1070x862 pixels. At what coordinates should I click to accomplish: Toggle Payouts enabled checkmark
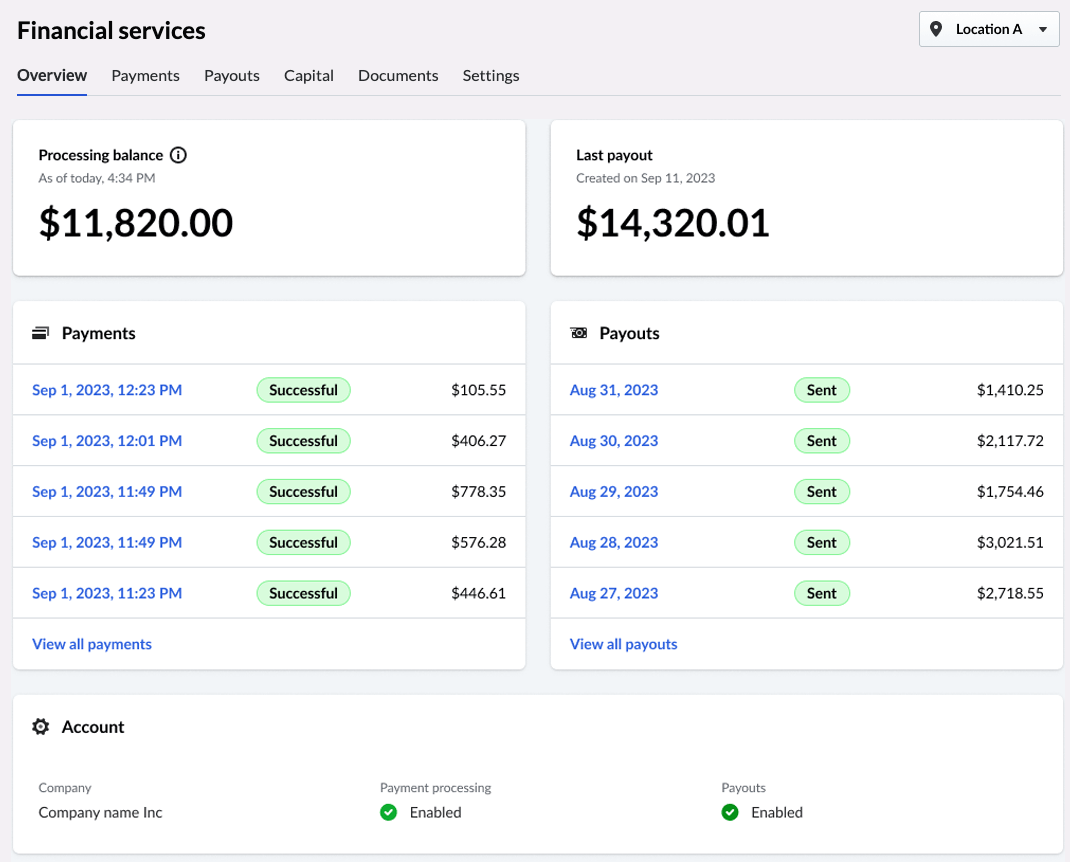(730, 812)
